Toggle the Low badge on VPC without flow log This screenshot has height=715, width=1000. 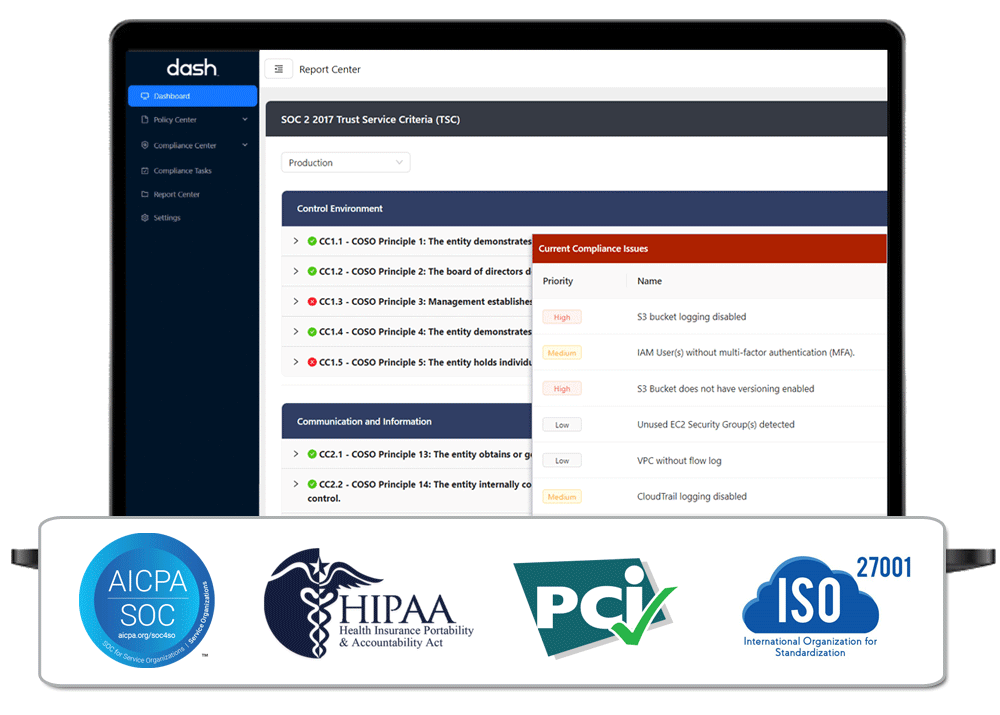(x=562, y=460)
